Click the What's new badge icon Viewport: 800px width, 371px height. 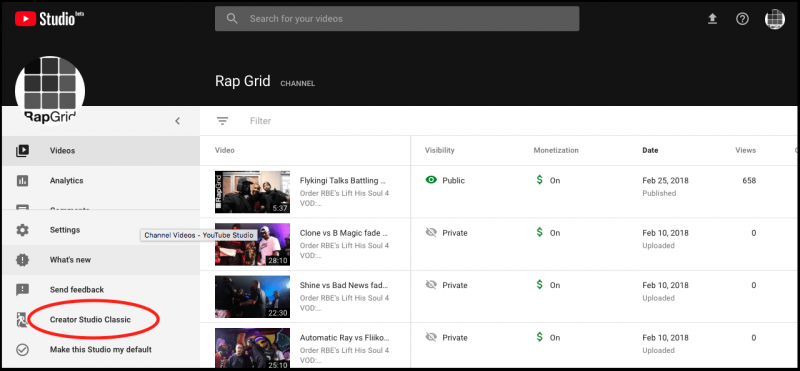tap(22, 260)
